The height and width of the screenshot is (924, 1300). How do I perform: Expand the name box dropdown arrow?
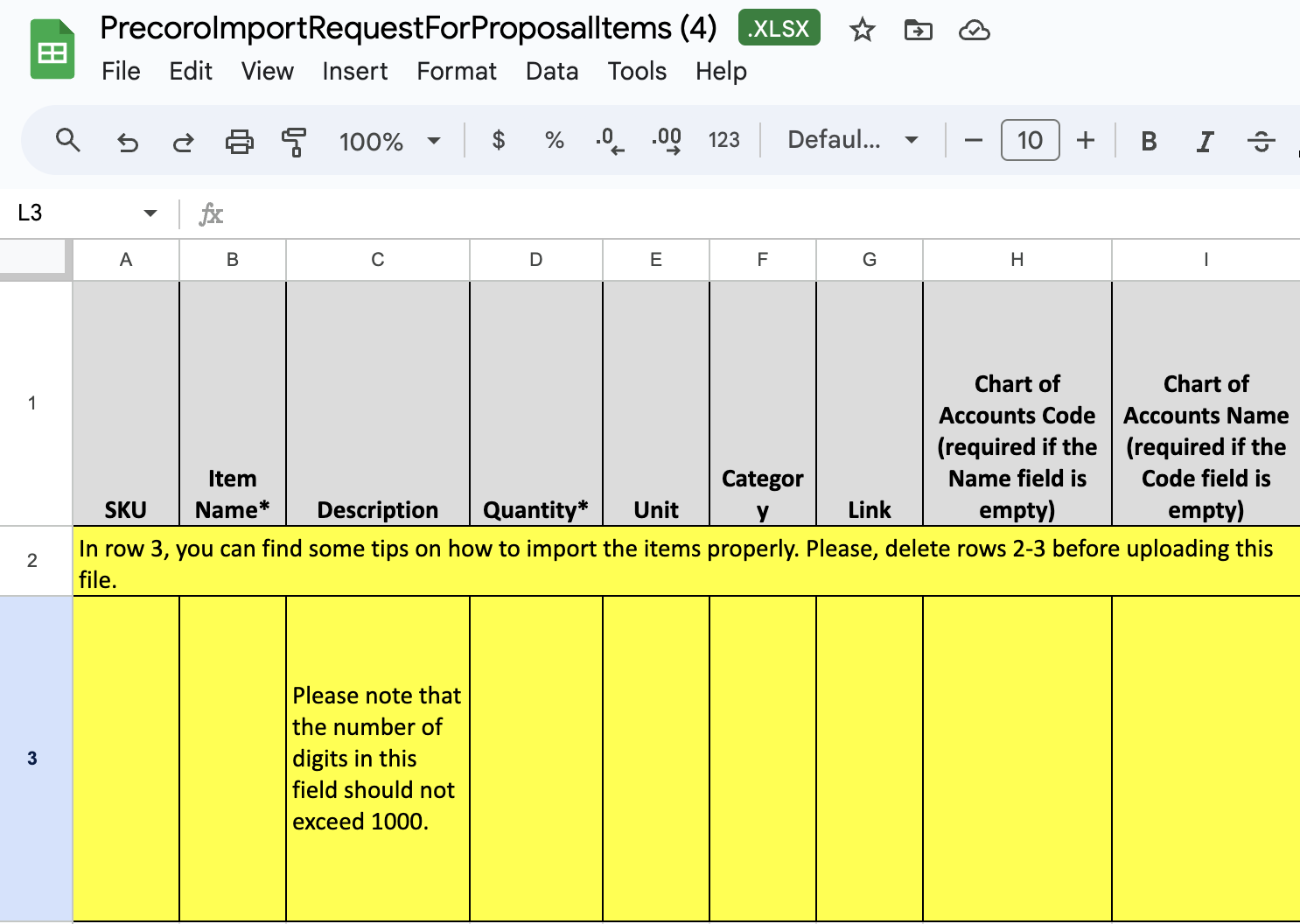click(150, 213)
